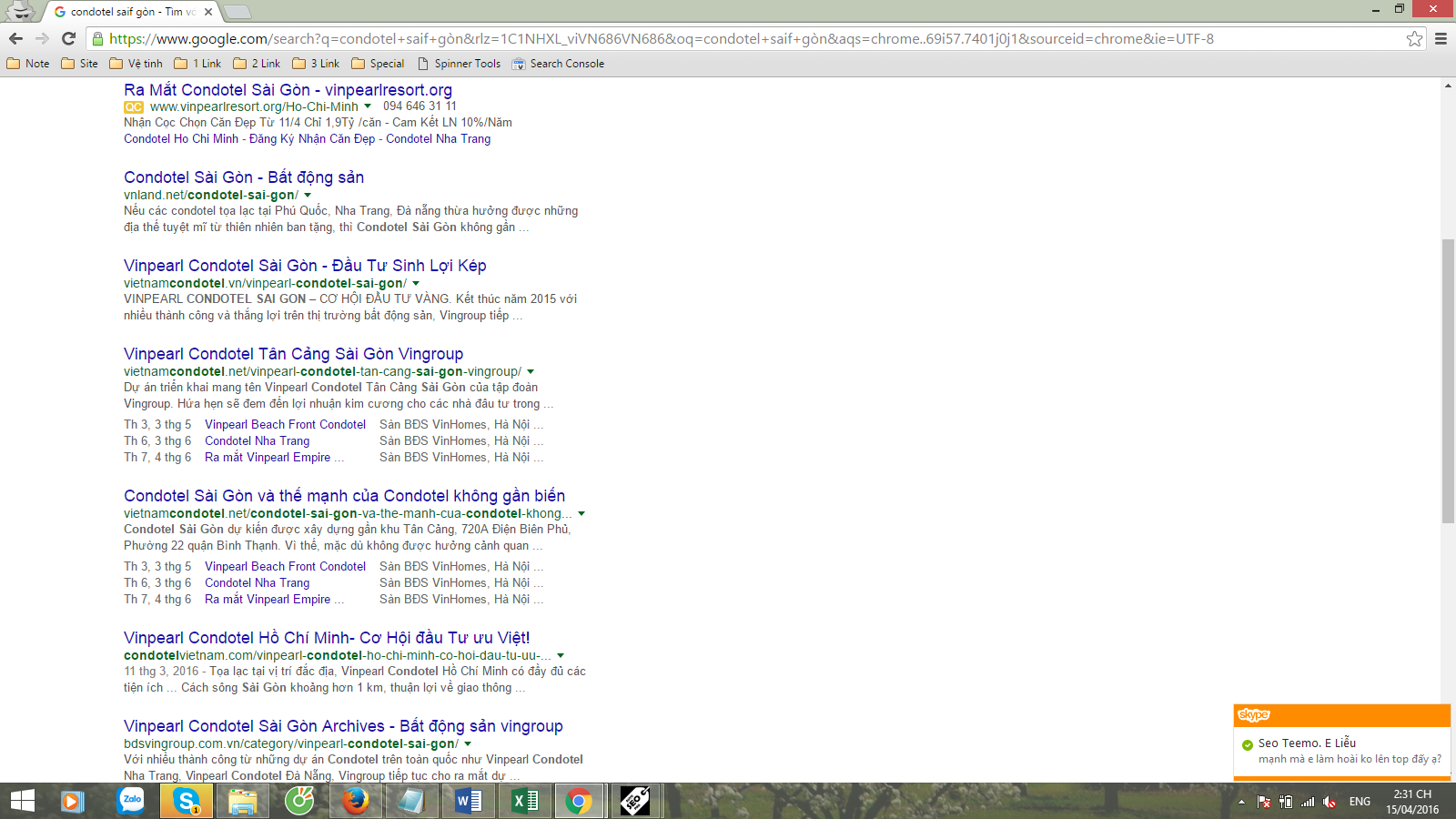Open 'Vinpearl Condotel Tân Cảng Sài Gòn Vingroup' result

[x=293, y=354]
